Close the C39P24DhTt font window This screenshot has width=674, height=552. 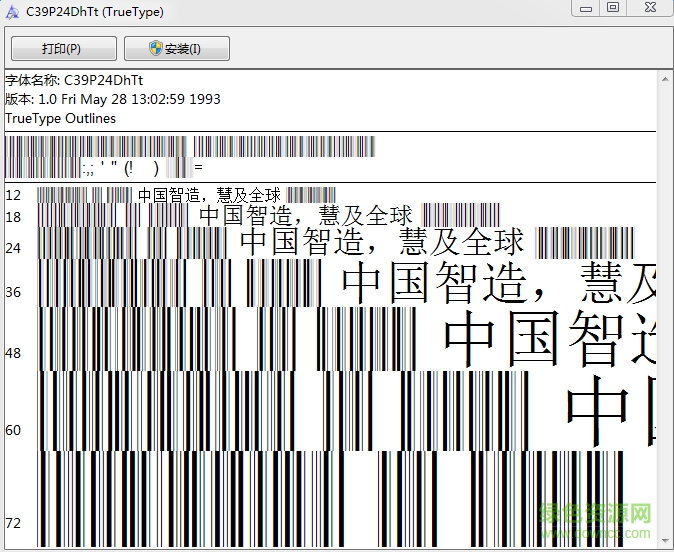650,8
